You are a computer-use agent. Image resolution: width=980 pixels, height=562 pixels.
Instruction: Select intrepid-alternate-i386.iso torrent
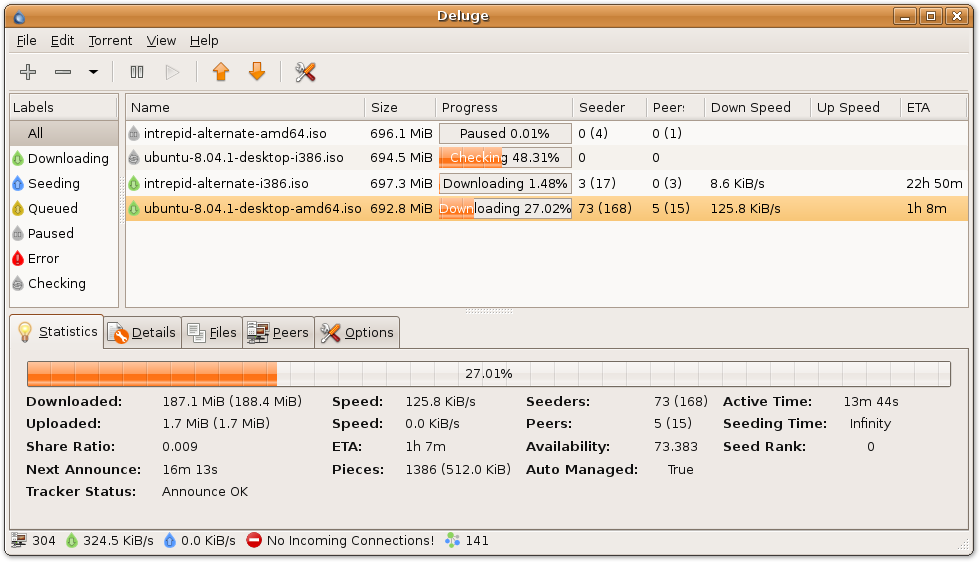(x=547, y=183)
